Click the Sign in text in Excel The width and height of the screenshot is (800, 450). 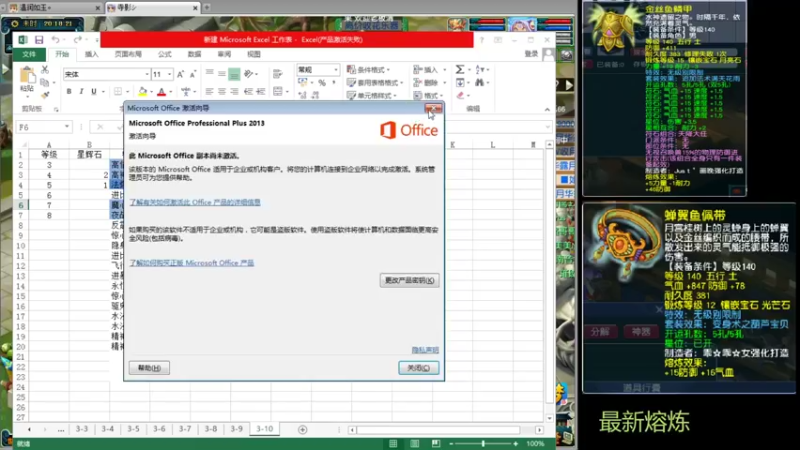coord(531,54)
